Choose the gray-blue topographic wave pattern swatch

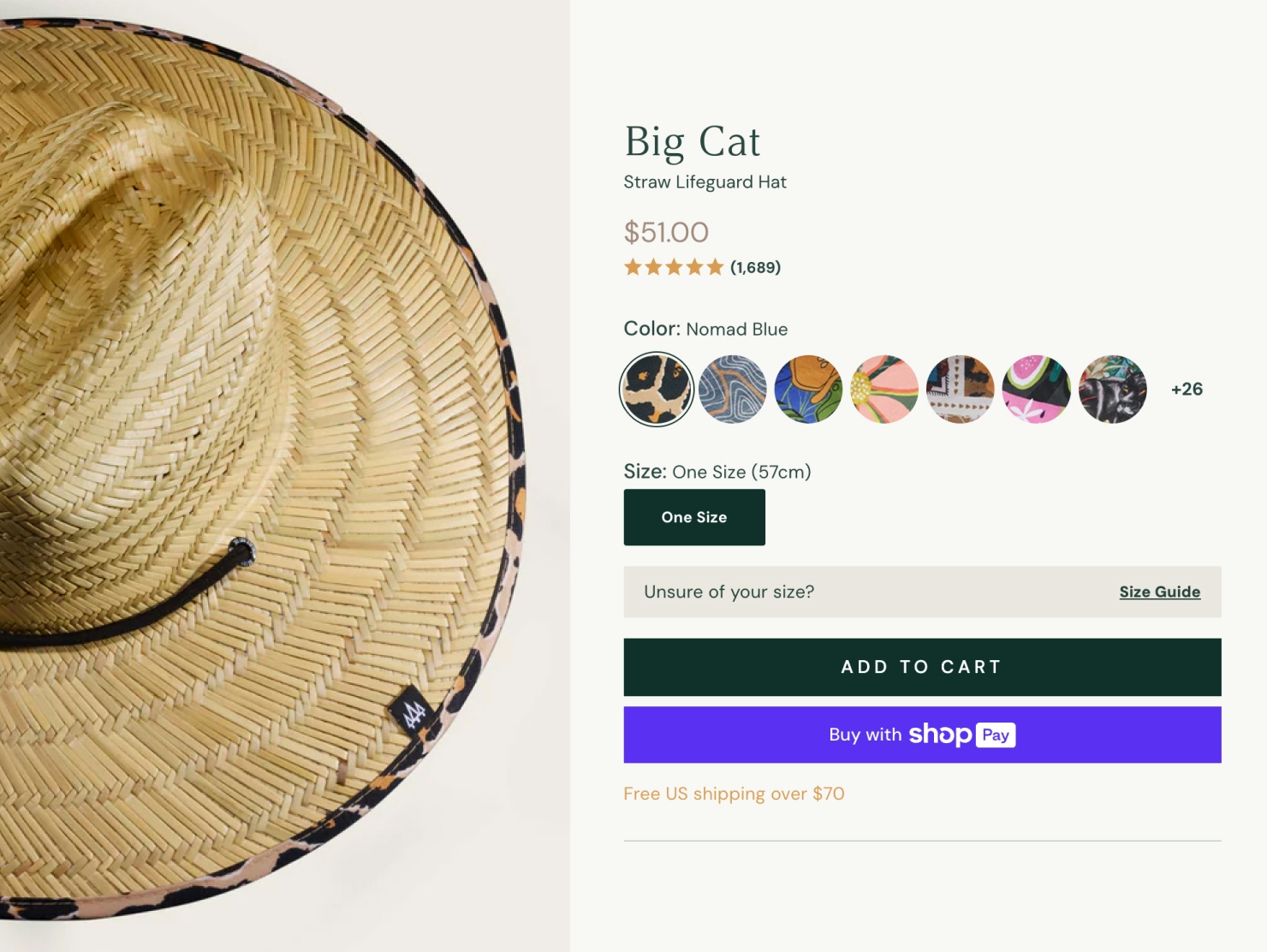(732, 390)
